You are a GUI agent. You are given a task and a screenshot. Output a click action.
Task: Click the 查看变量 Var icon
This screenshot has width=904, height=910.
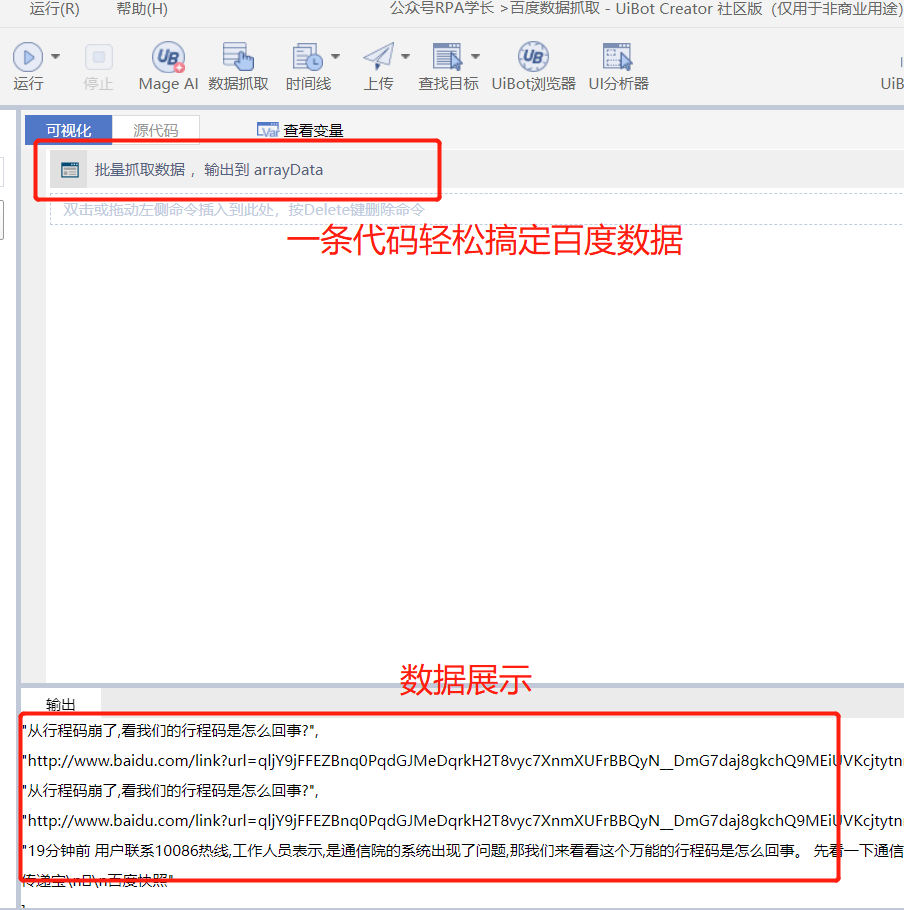[x=268, y=131]
